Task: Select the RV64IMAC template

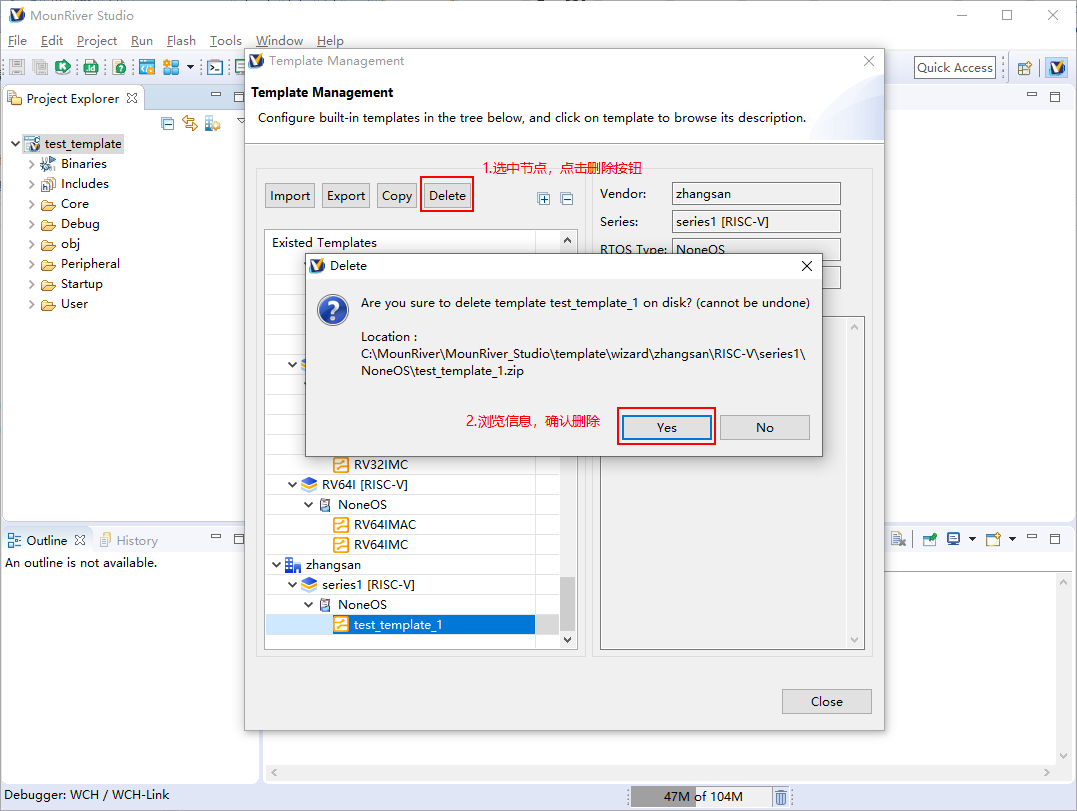Action: (x=385, y=525)
